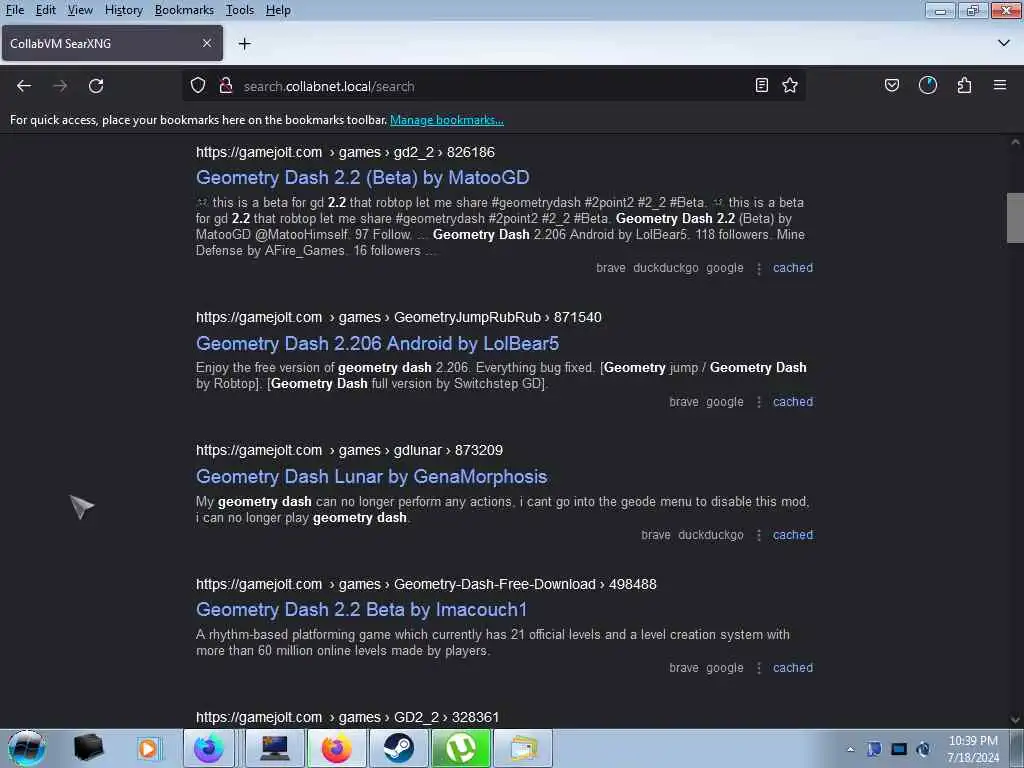Open the black box taskbar icon

click(x=88, y=748)
